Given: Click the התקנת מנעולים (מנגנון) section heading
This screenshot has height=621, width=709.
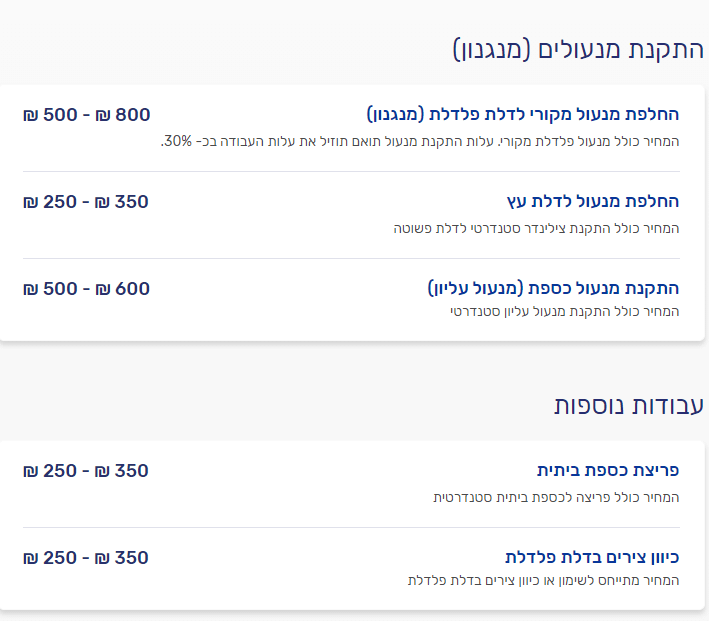Looking at the screenshot, I should tap(578, 50).
